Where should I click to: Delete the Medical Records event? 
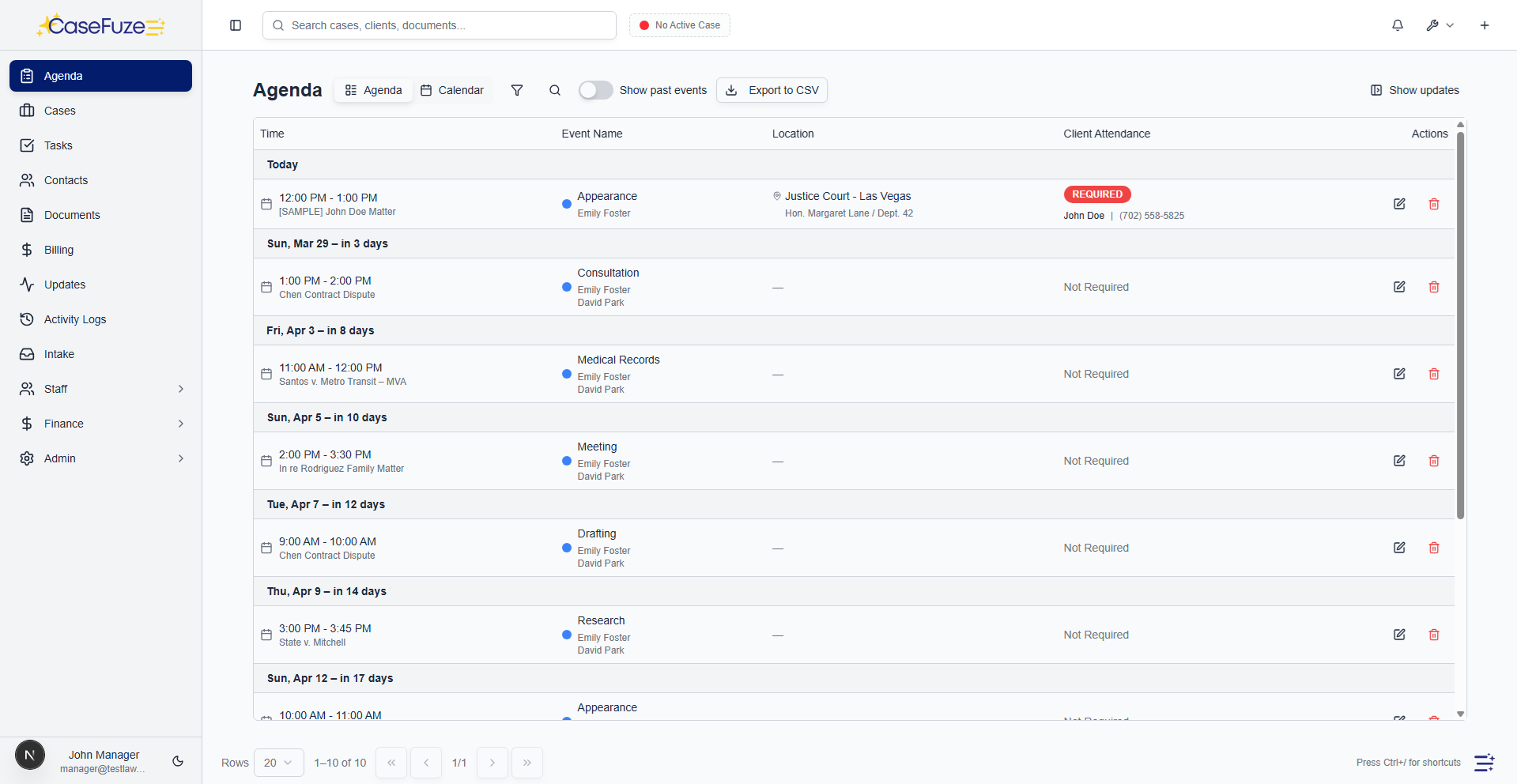click(x=1433, y=374)
